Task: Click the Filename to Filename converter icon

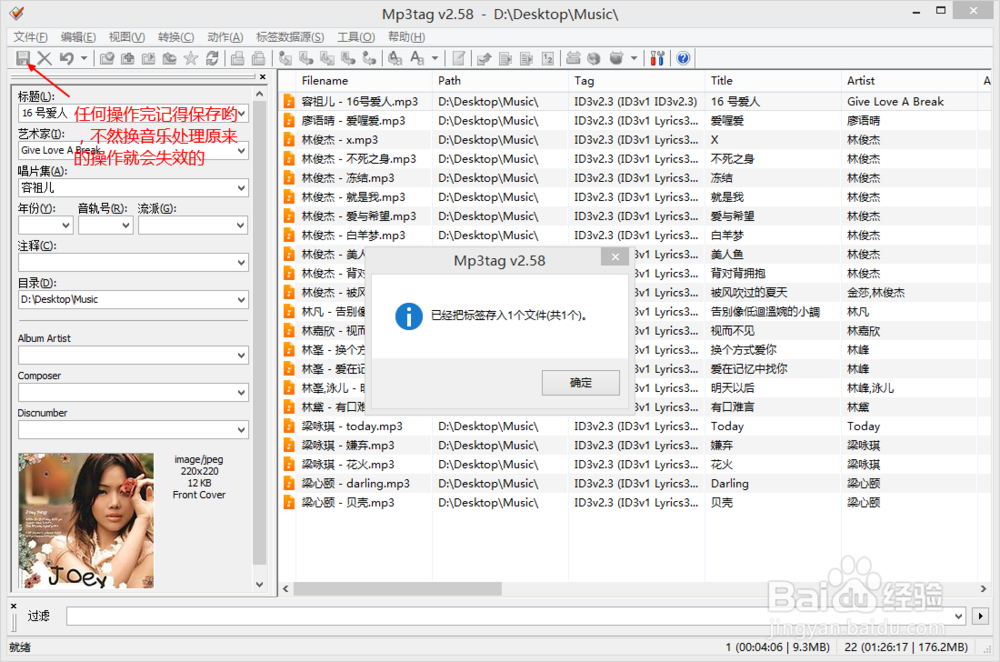Action: [327, 59]
